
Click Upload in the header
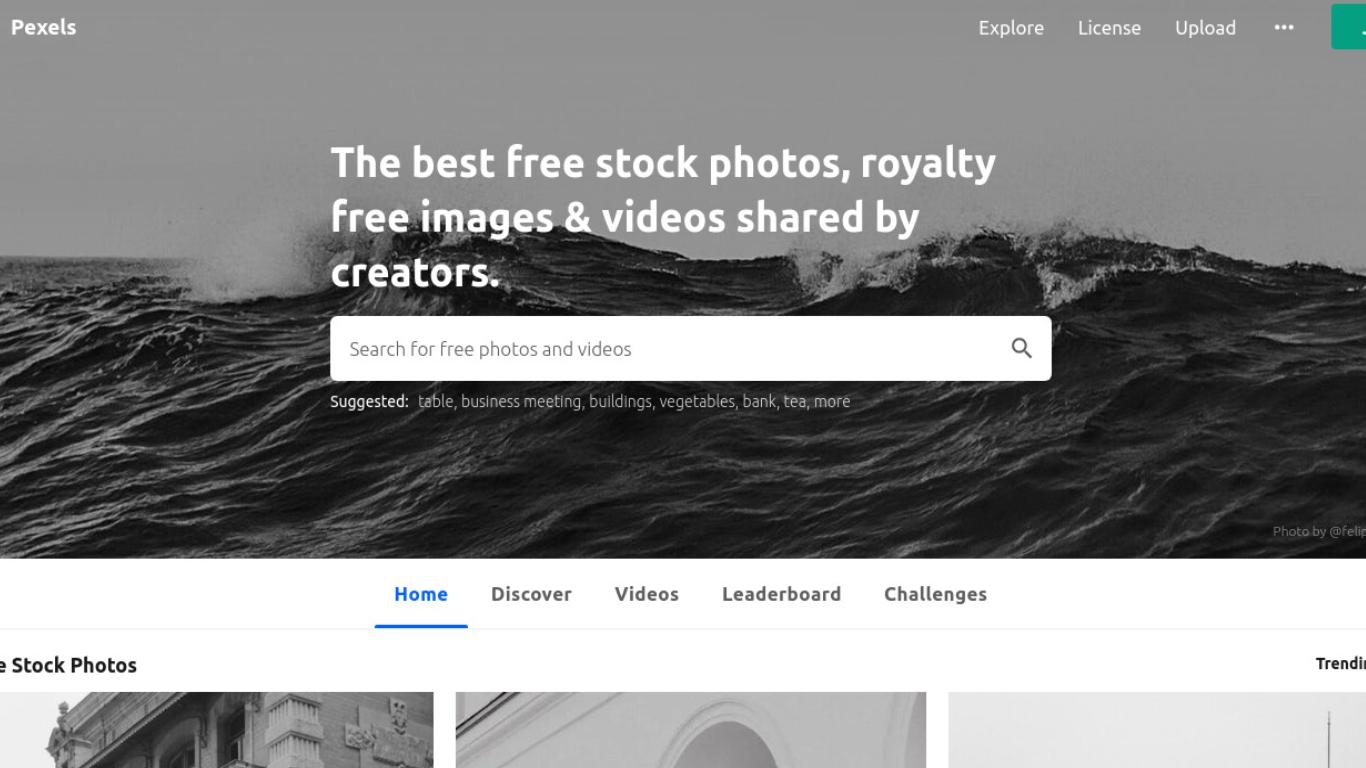coord(1205,28)
